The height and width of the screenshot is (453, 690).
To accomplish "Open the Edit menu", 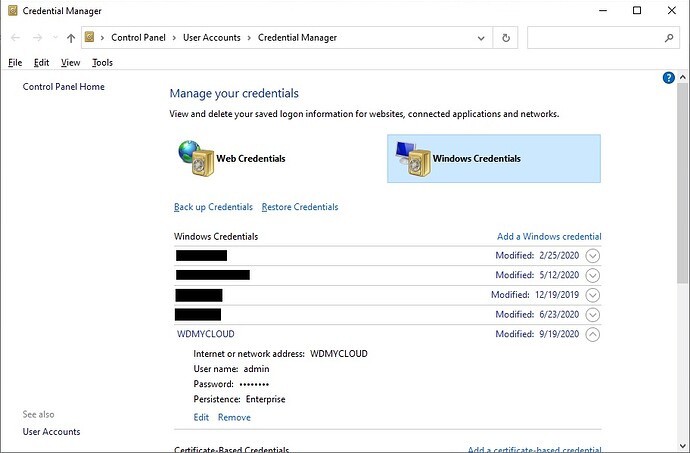I will click(x=41, y=63).
